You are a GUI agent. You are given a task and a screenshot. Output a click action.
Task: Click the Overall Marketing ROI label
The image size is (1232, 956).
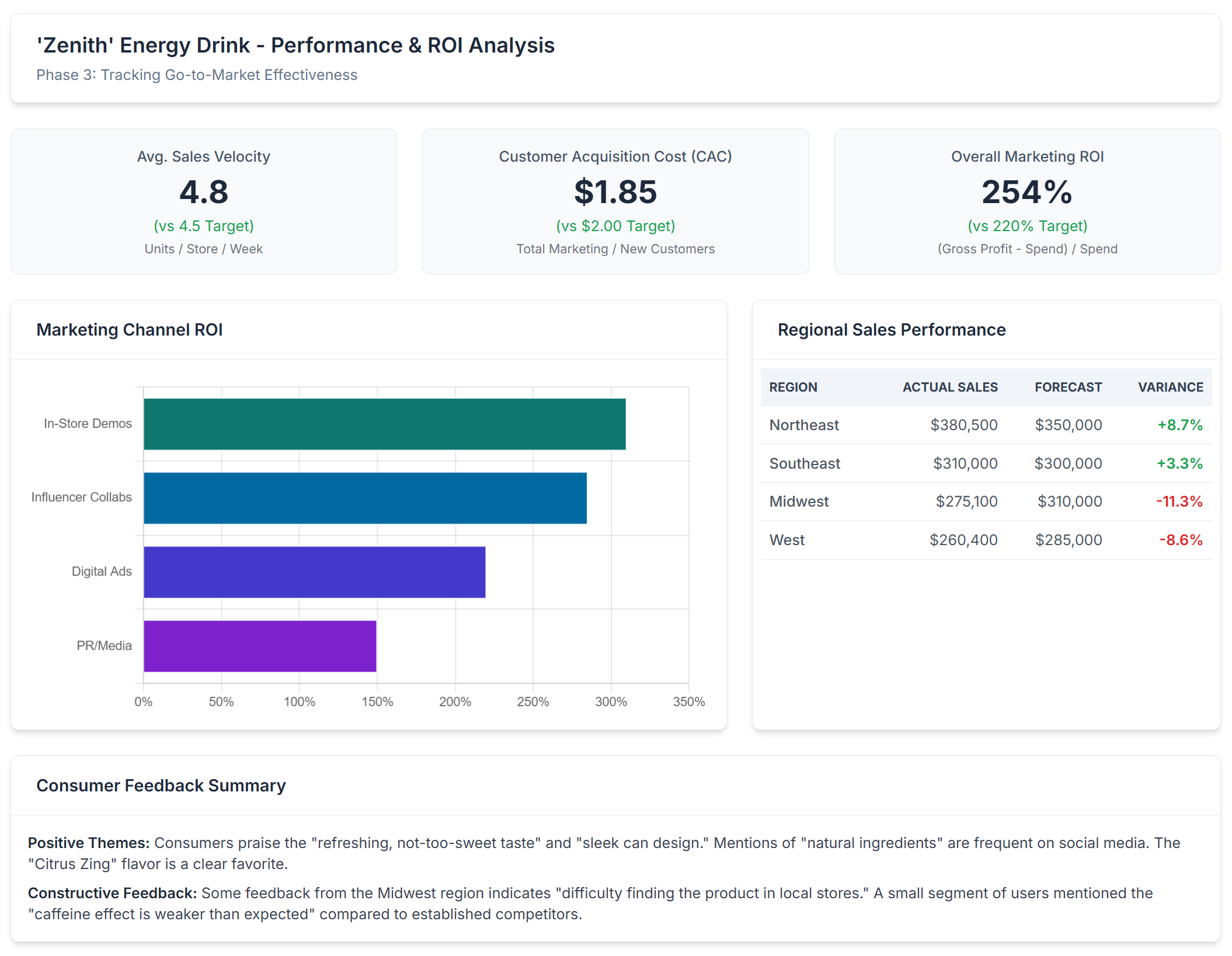pyautogui.click(x=1027, y=156)
